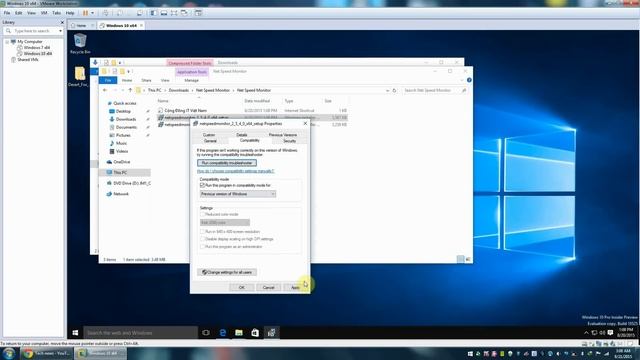The height and width of the screenshot is (360, 640).
Task: Switch to Security tab in Properties
Action: (x=289, y=141)
